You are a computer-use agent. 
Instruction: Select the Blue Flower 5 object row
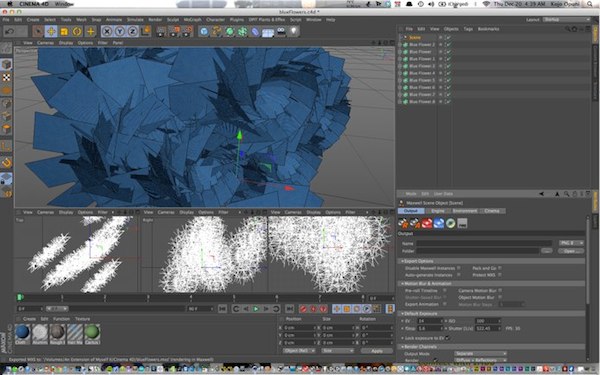[422, 80]
